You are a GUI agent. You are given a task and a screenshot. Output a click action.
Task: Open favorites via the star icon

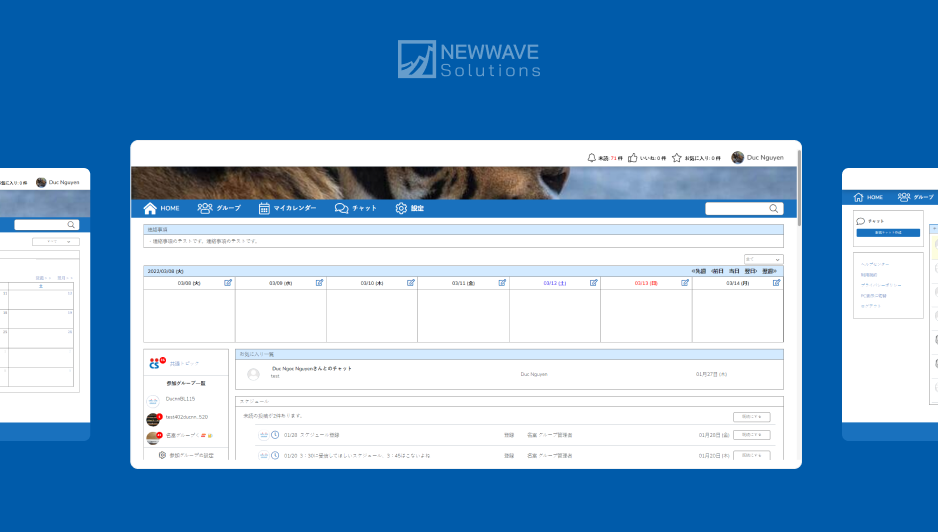tap(677, 158)
